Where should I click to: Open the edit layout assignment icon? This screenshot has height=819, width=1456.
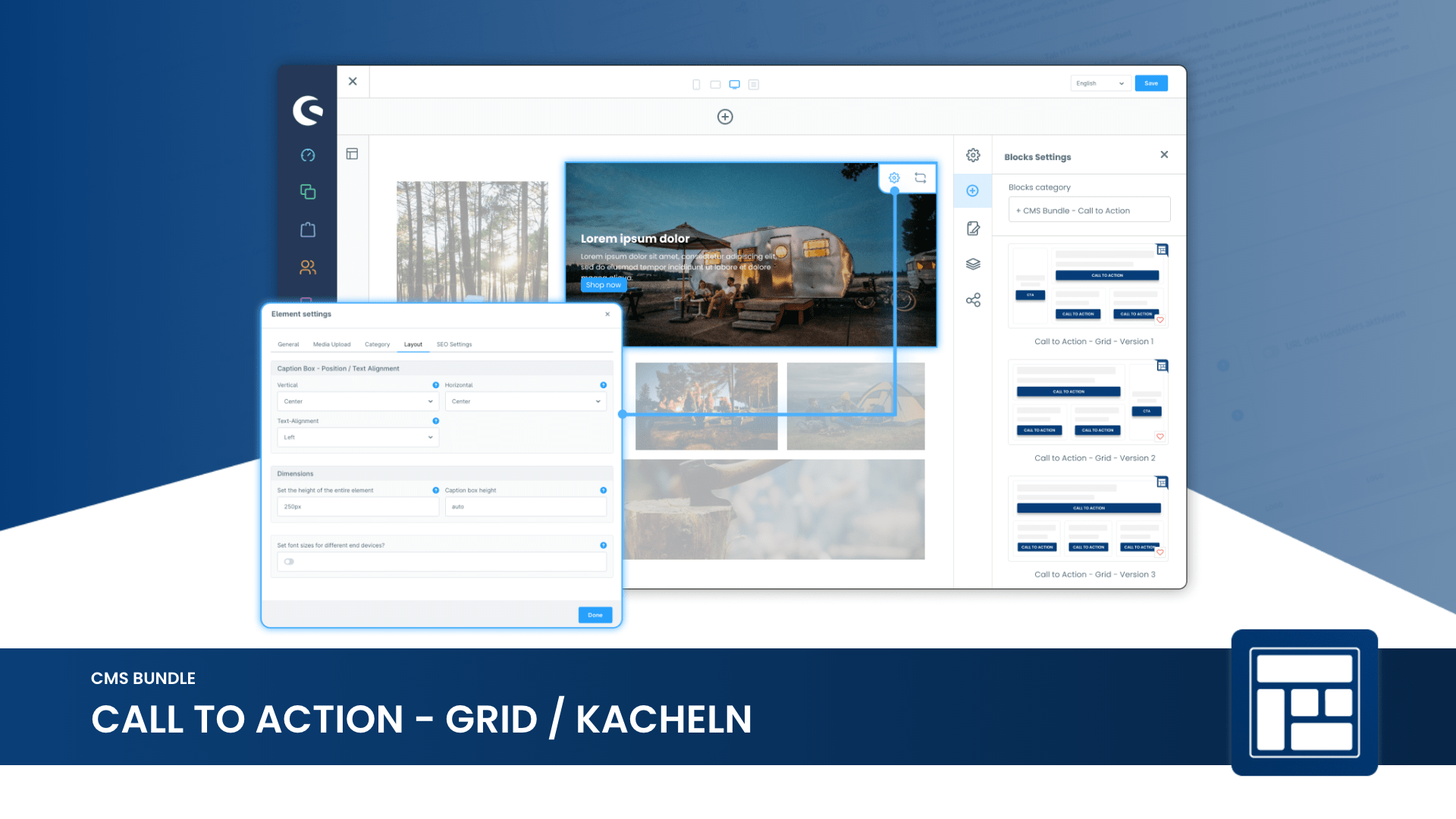pos(973,228)
